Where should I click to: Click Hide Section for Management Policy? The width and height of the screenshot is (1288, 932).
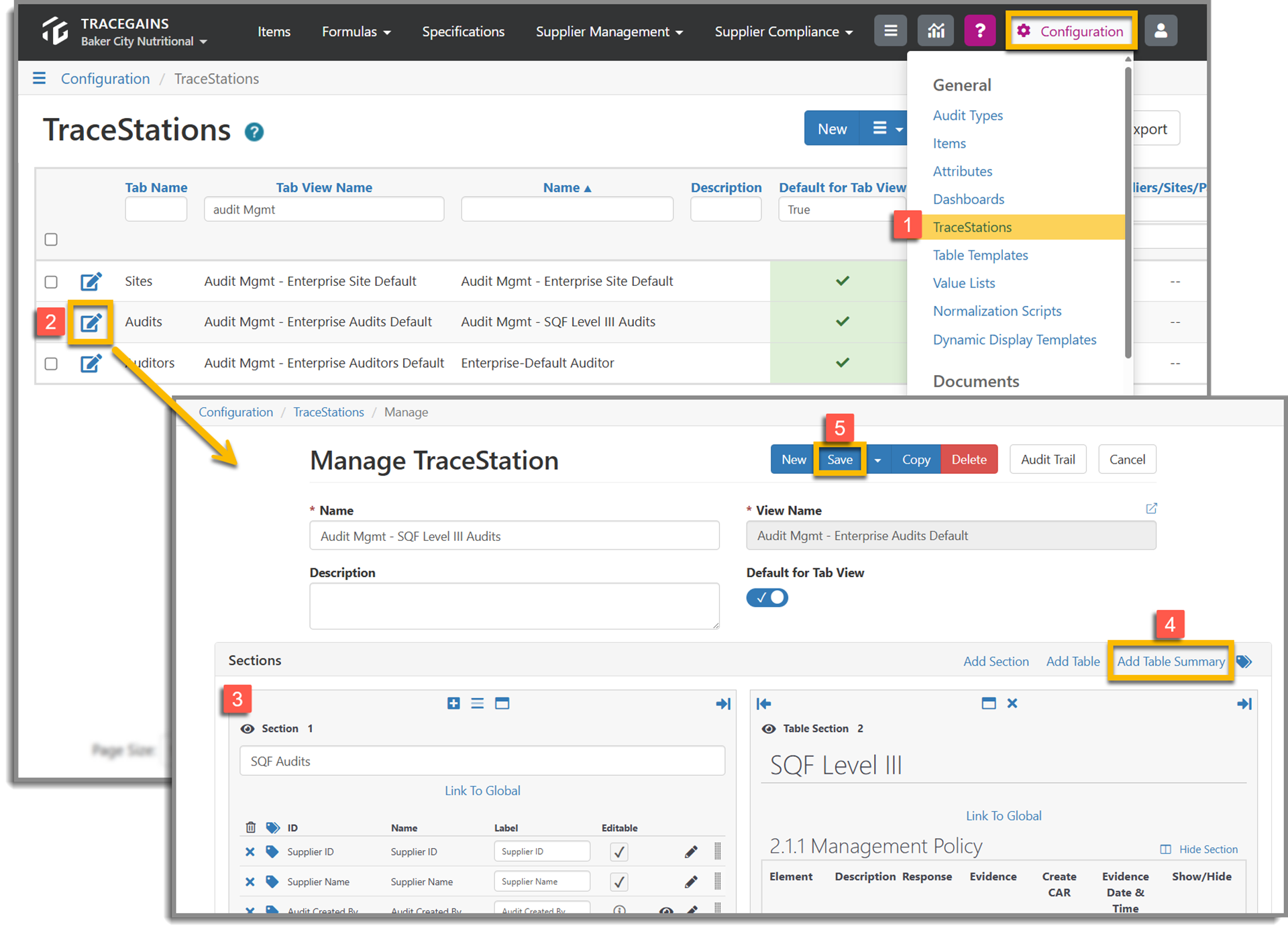pos(1199,849)
